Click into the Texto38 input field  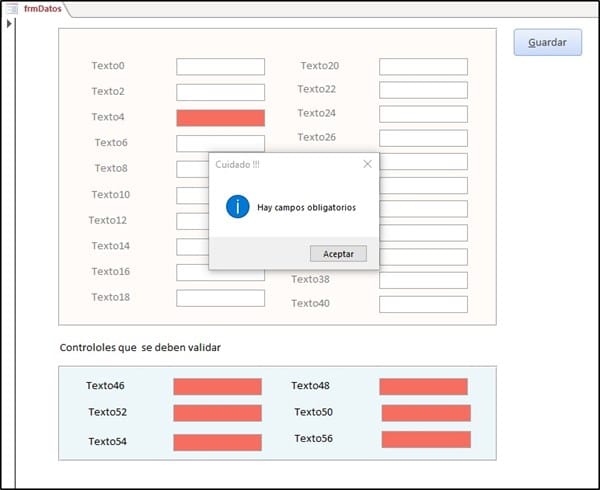click(423, 280)
